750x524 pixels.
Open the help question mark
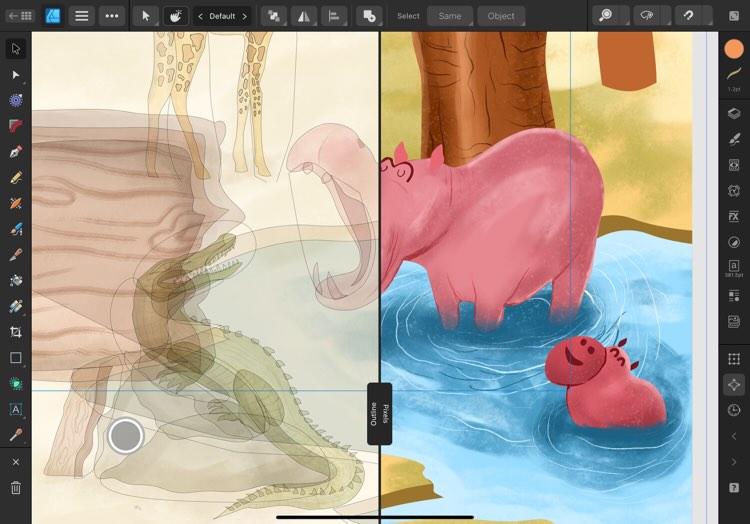734,488
